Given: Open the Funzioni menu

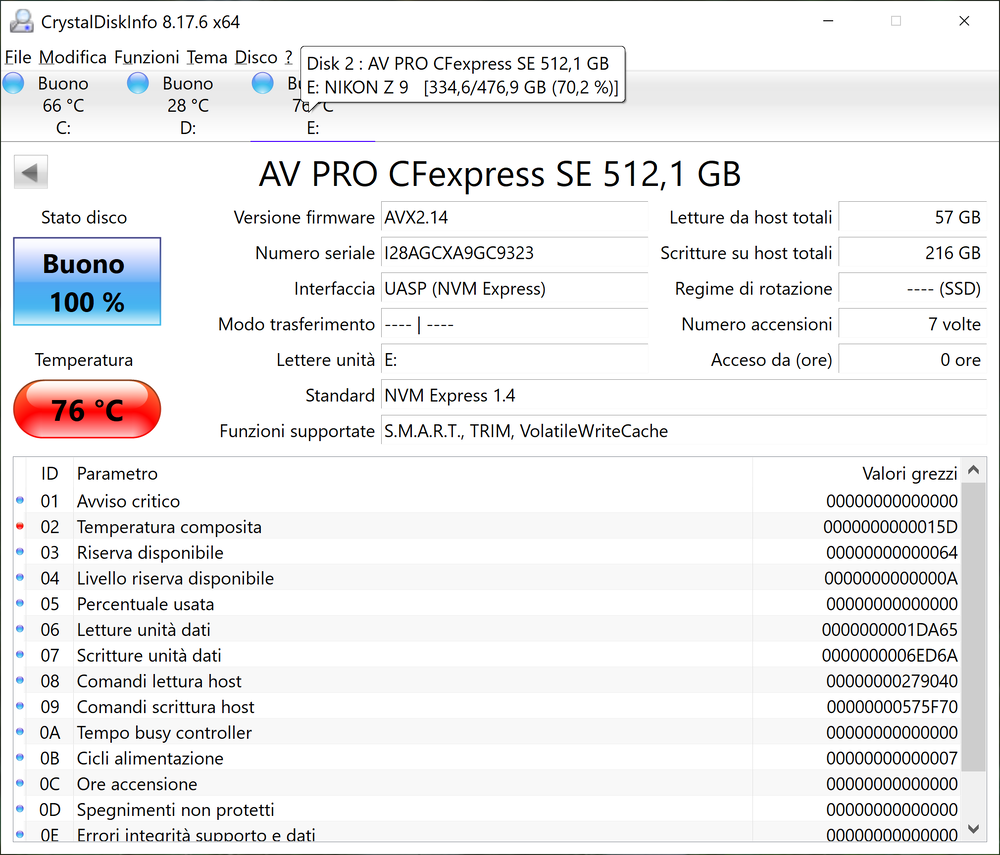Looking at the screenshot, I should coord(147,57).
